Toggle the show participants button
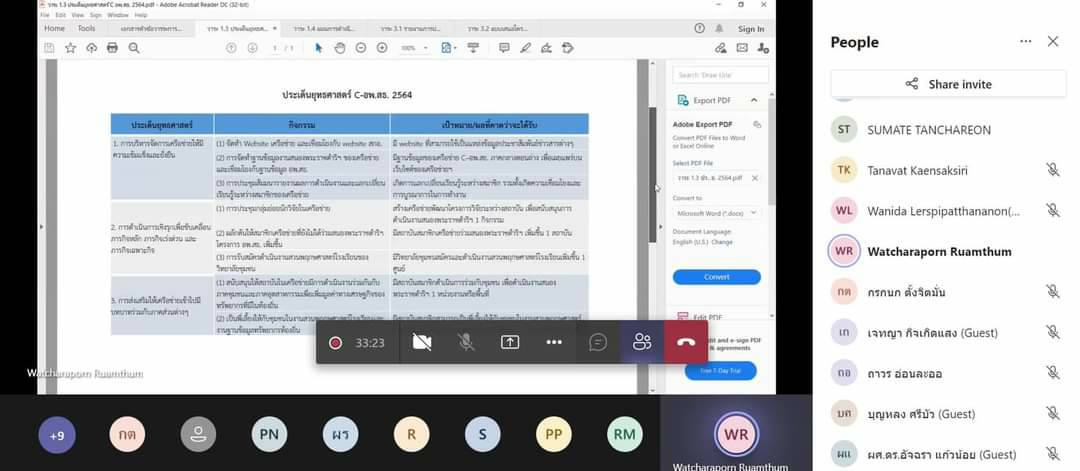 coord(642,342)
